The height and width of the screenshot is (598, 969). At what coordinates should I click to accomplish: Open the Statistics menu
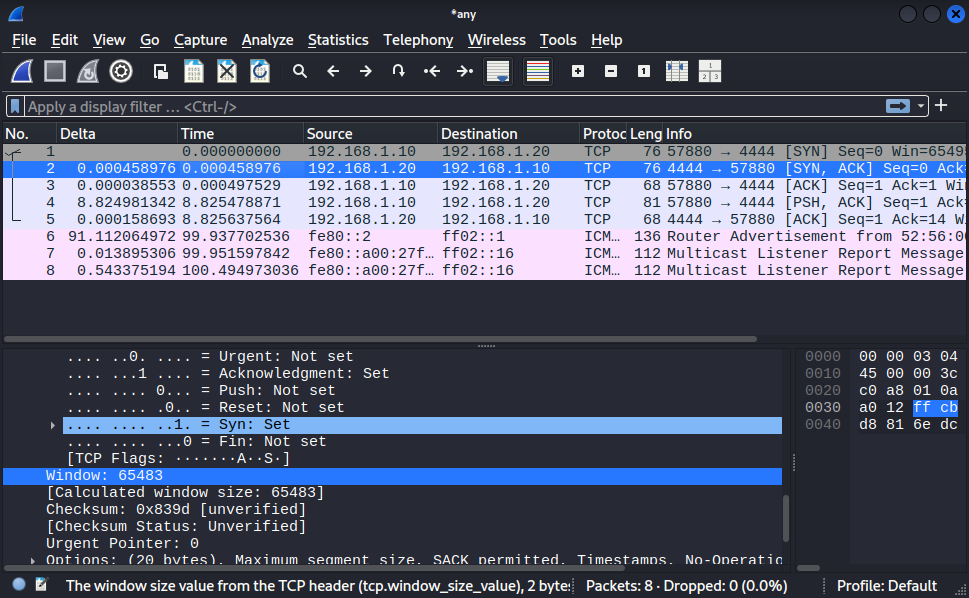[x=338, y=40]
